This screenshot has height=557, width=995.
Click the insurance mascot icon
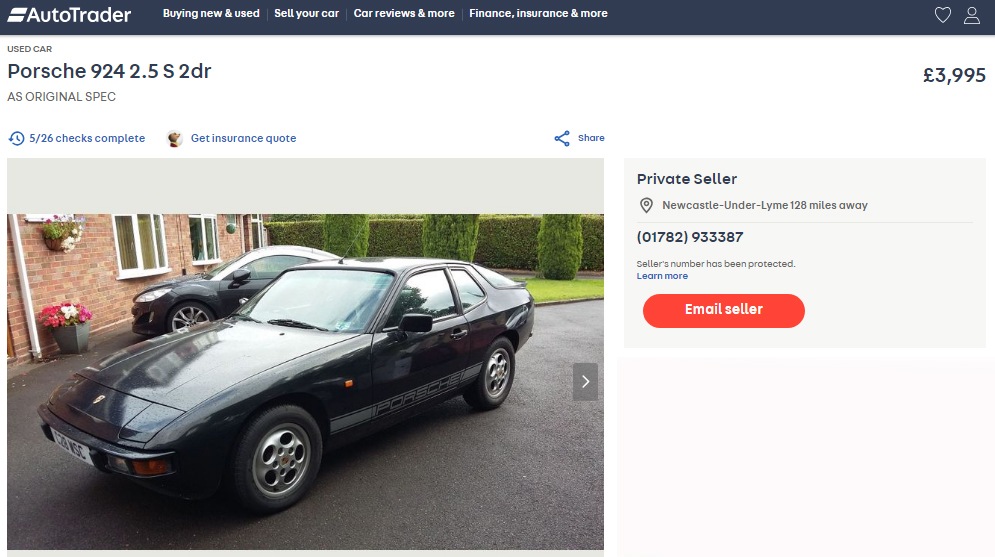[175, 138]
